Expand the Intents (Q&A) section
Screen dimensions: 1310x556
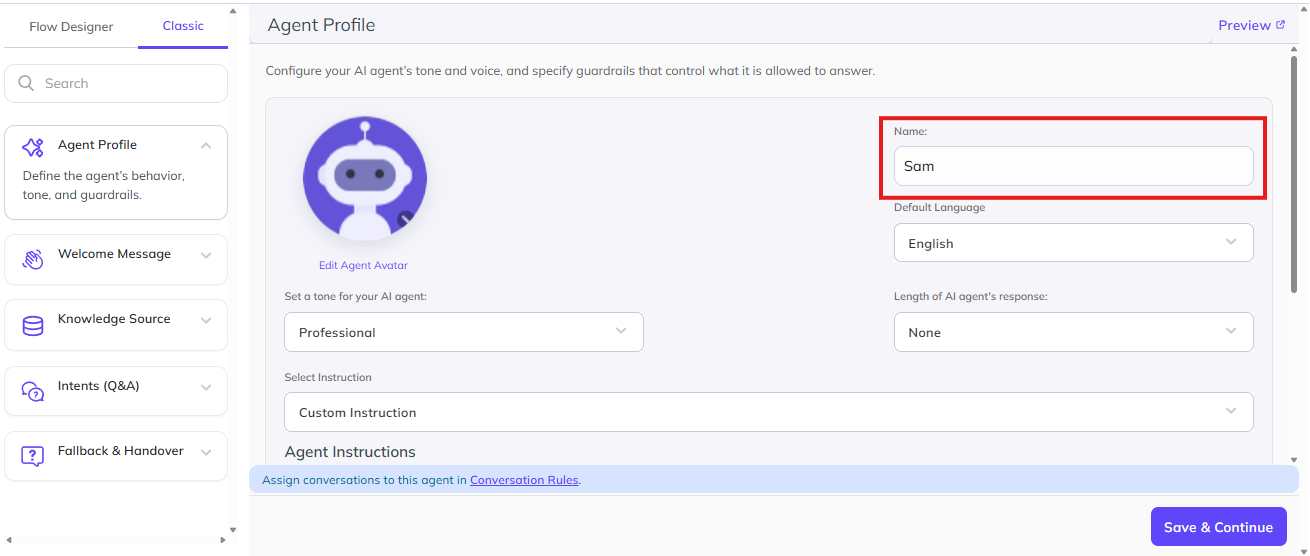[x=206, y=387]
